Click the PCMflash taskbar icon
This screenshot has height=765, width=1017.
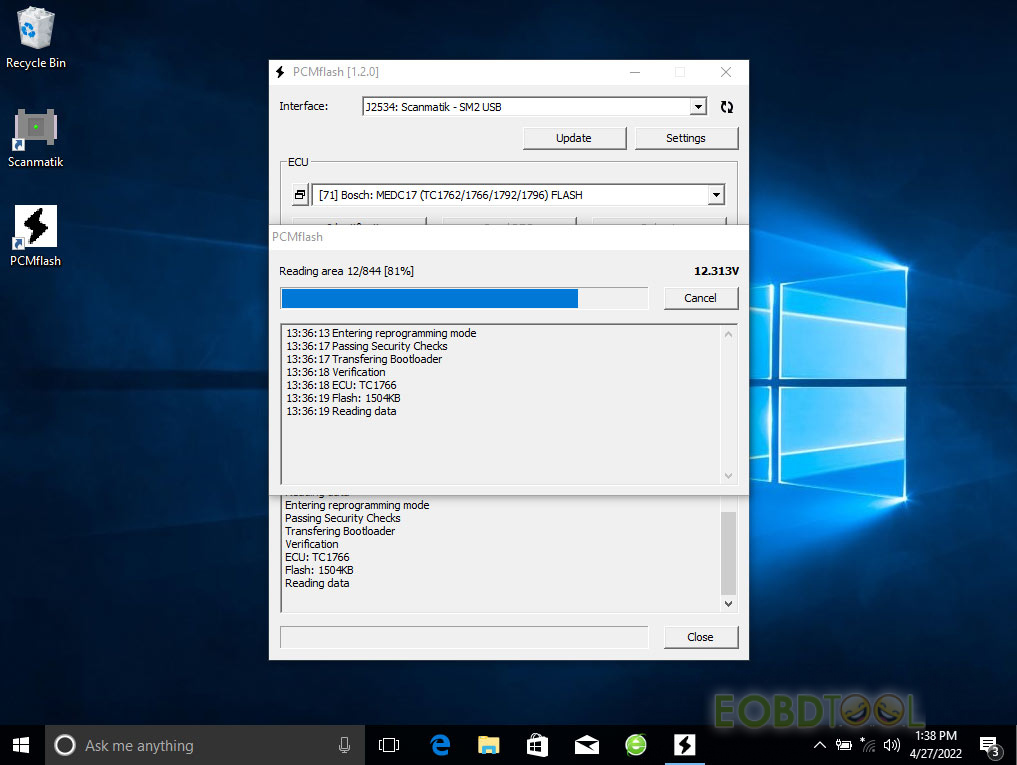click(685, 745)
